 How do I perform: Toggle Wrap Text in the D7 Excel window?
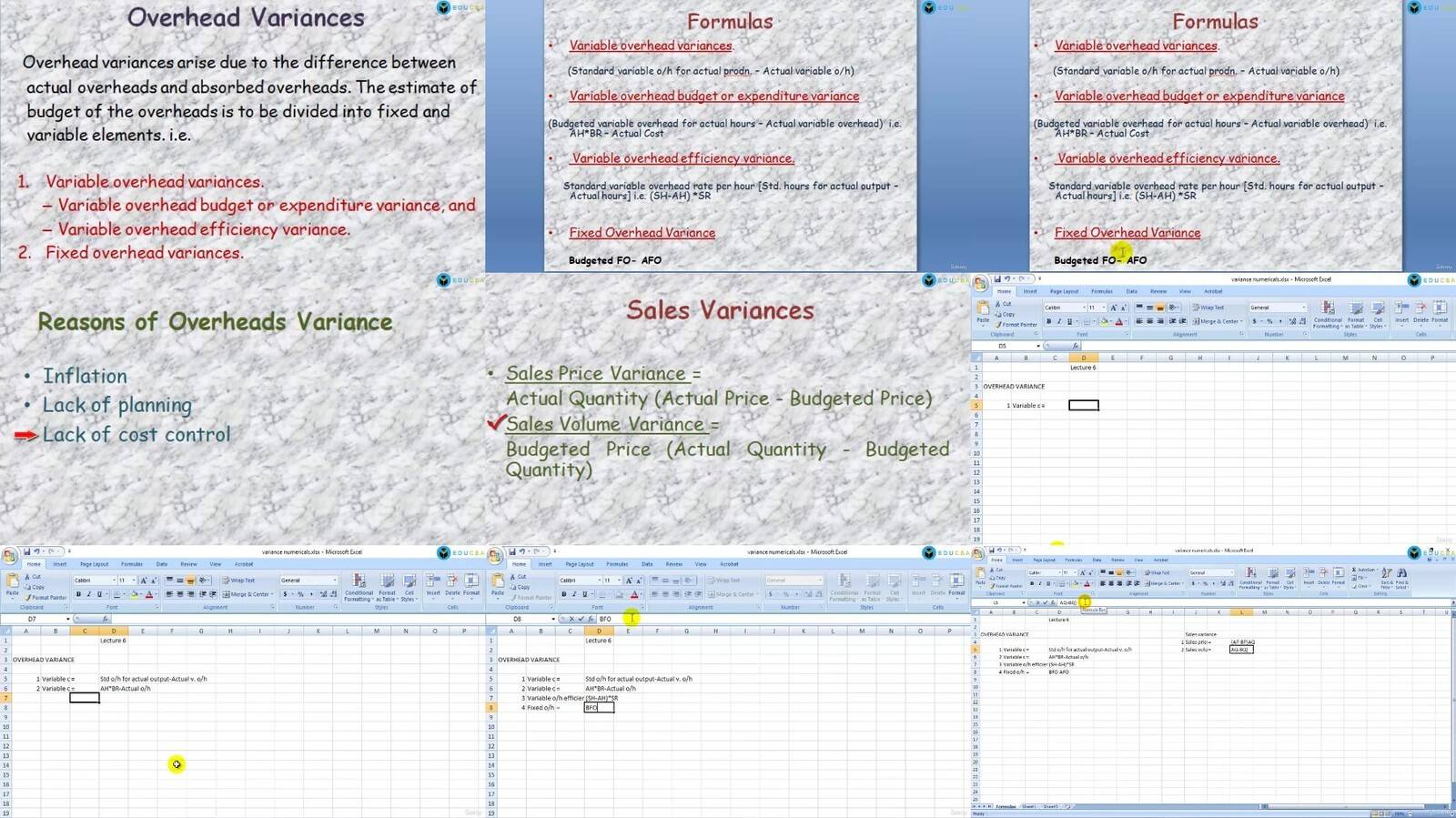click(238, 581)
